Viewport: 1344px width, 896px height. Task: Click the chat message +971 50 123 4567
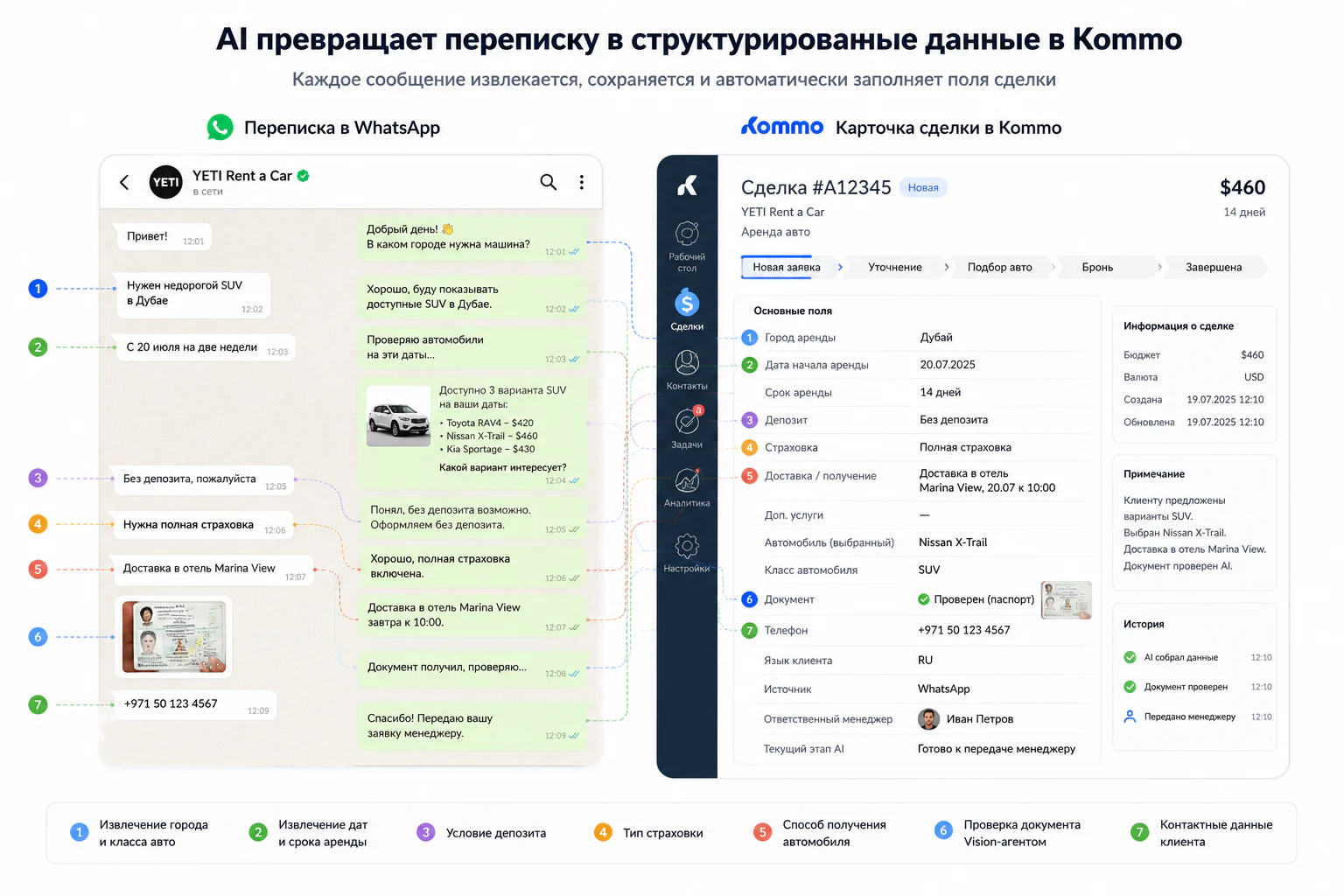[195, 705]
